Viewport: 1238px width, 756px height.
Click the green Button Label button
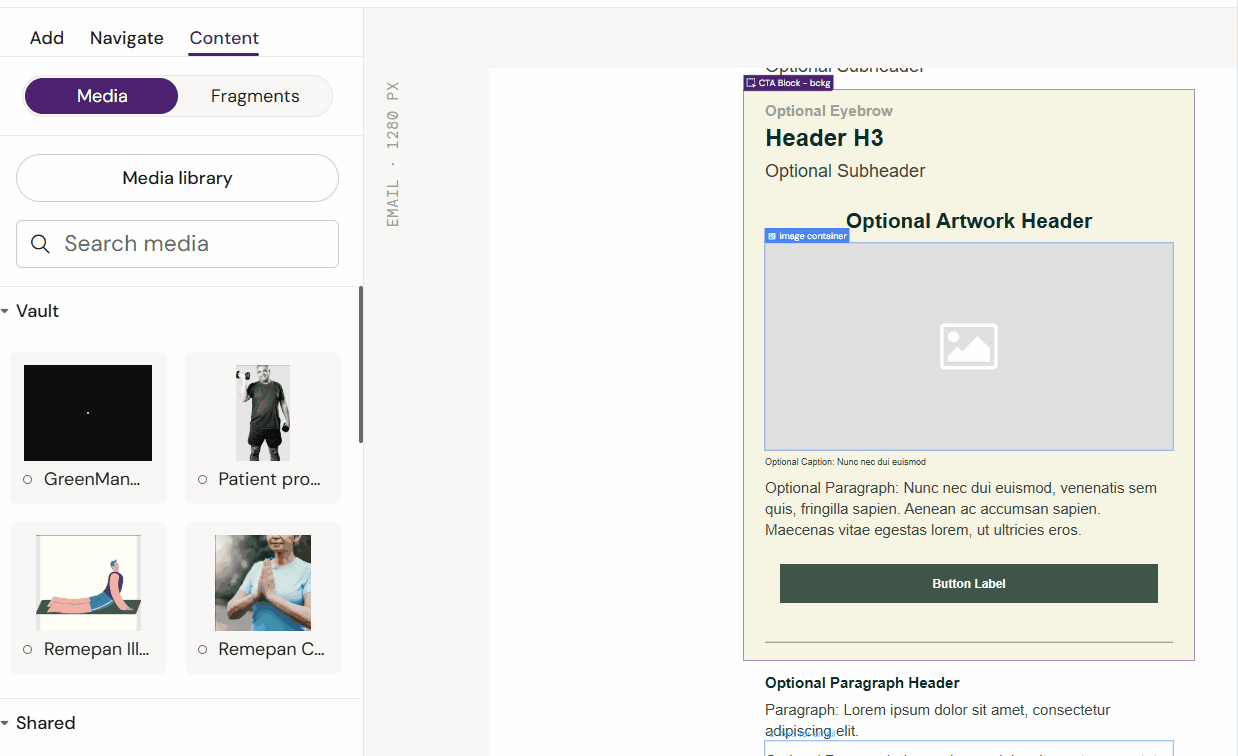pyautogui.click(x=968, y=584)
